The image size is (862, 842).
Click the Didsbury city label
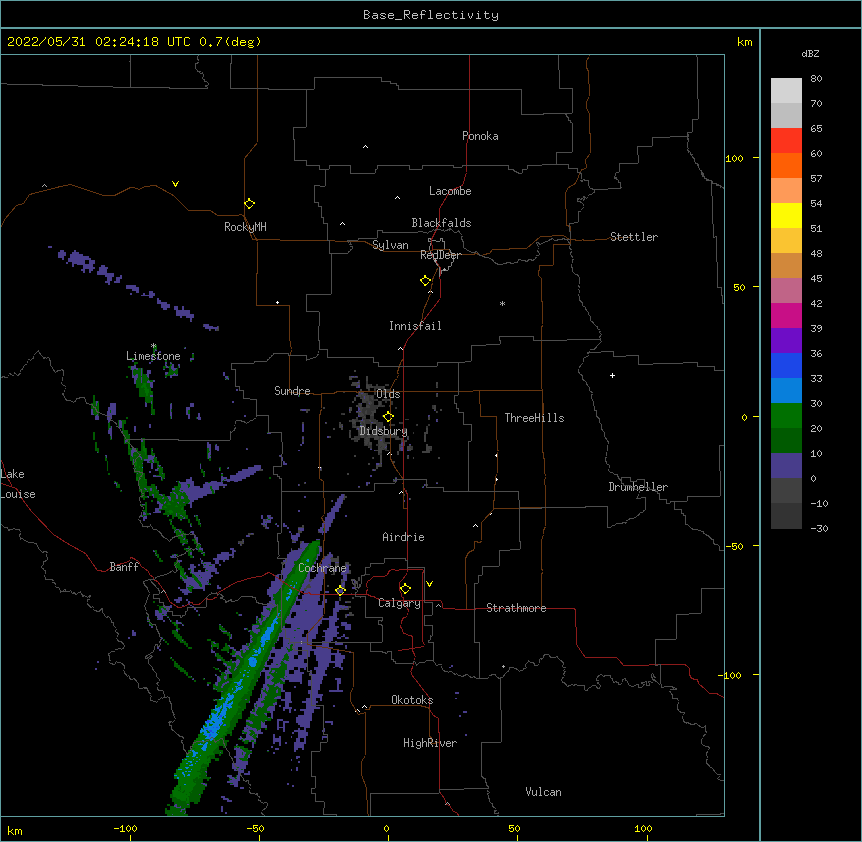pyautogui.click(x=383, y=431)
